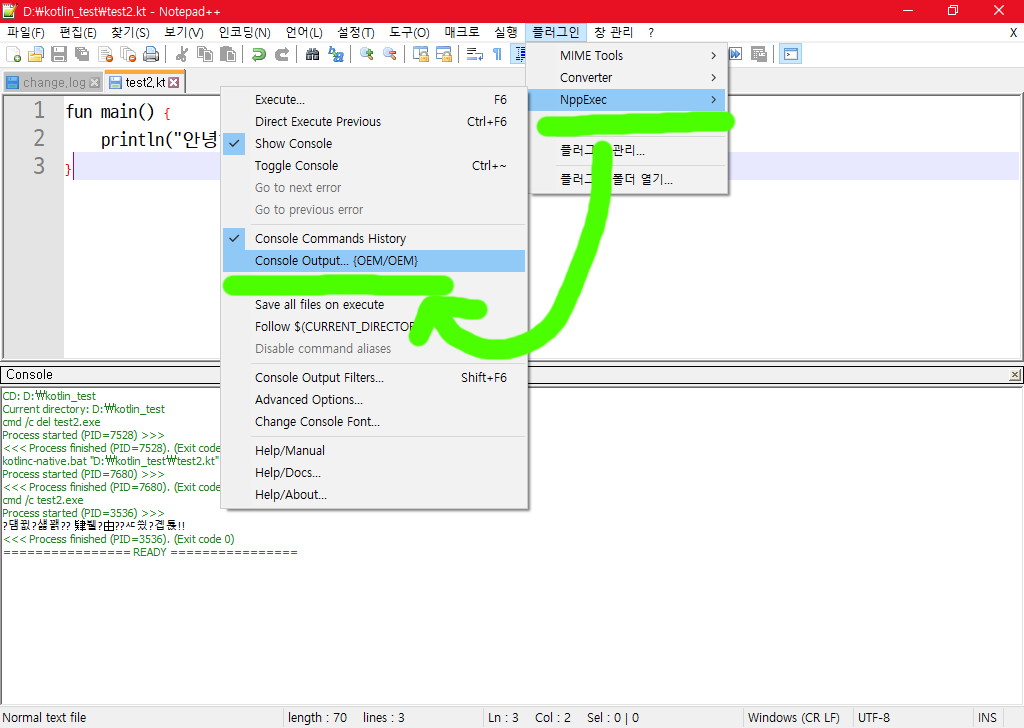Click the Synchronize vertical scrolling icon
1024x728 pixels.
421,54
